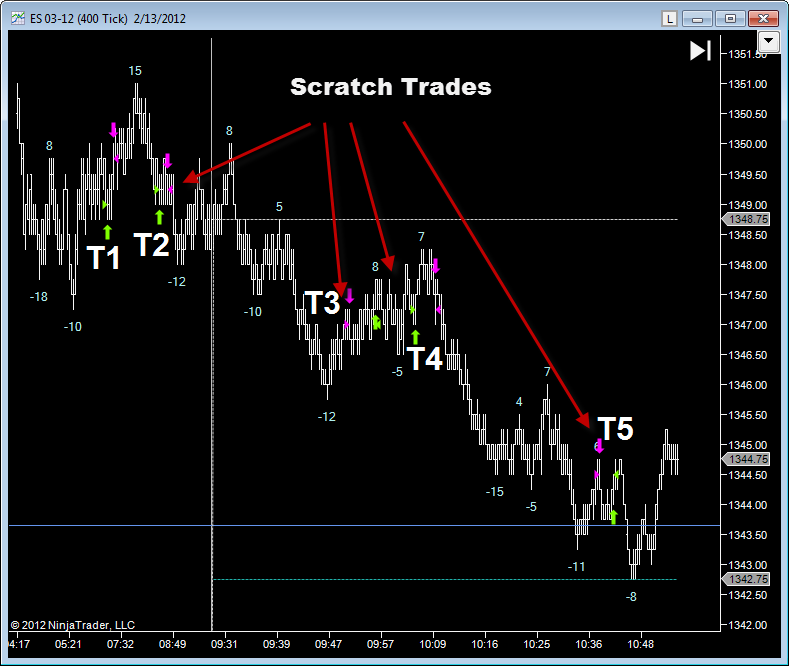Click the 1342.75 price marker on axis
The width and height of the screenshot is (789, 666).
746,579
